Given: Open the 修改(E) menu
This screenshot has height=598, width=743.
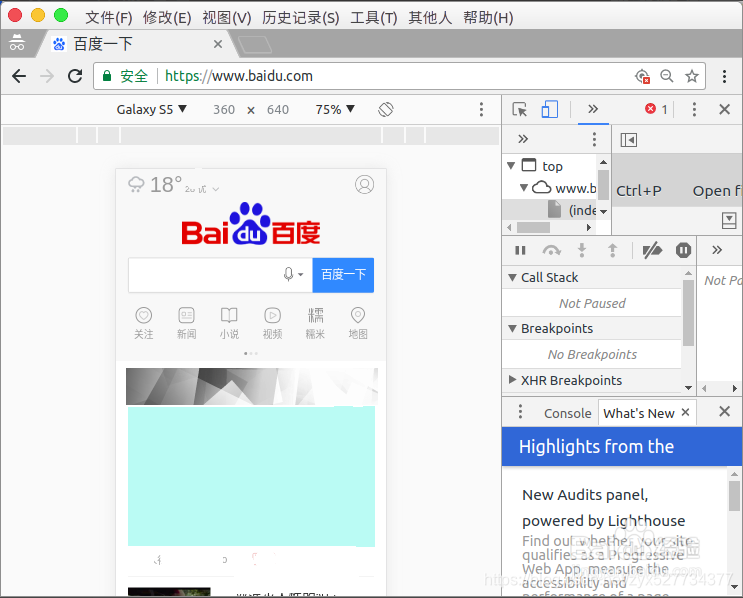Looking at the screenshot, I should 167,18.
